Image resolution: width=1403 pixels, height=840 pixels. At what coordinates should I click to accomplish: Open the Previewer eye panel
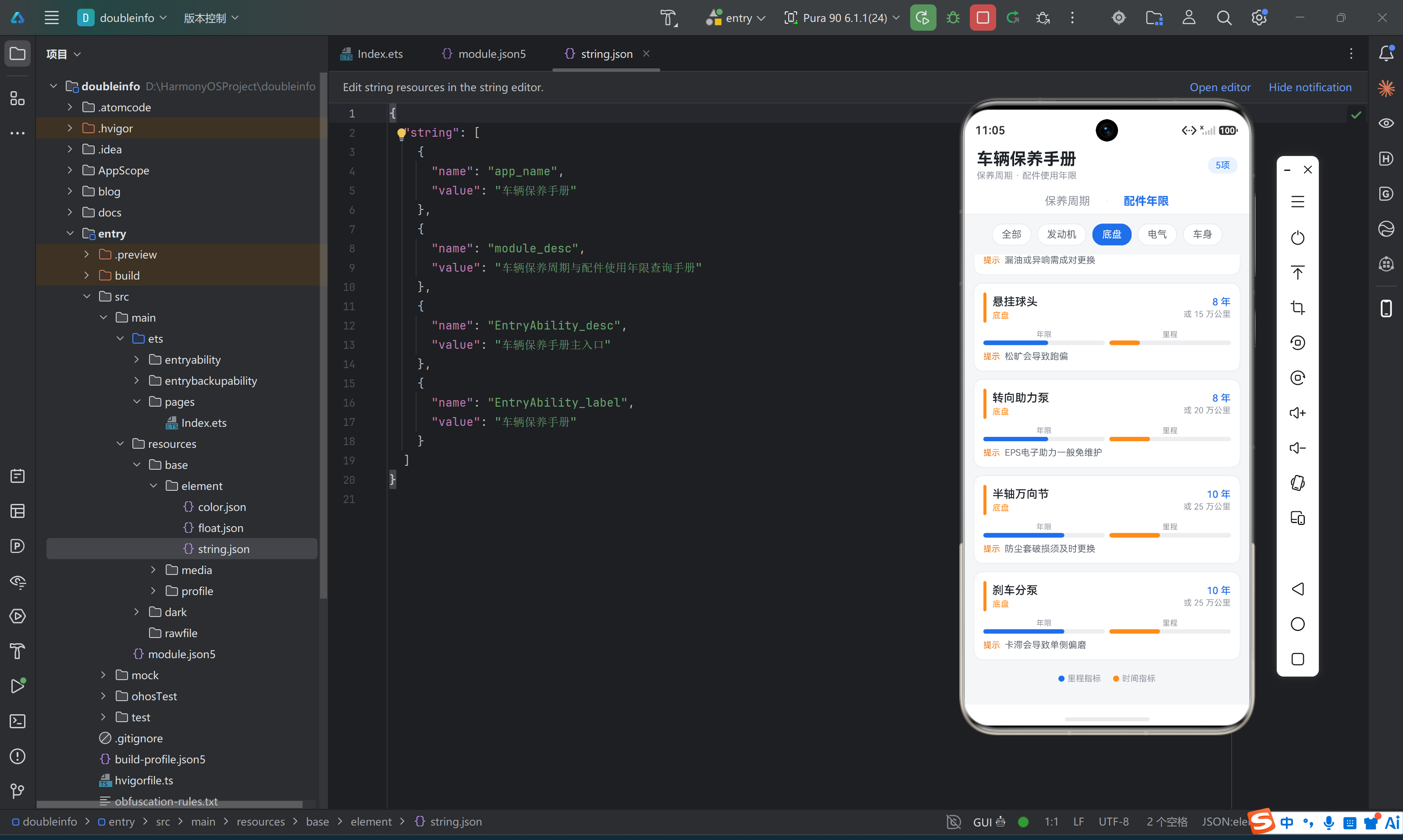click(x=1386, y=123)
